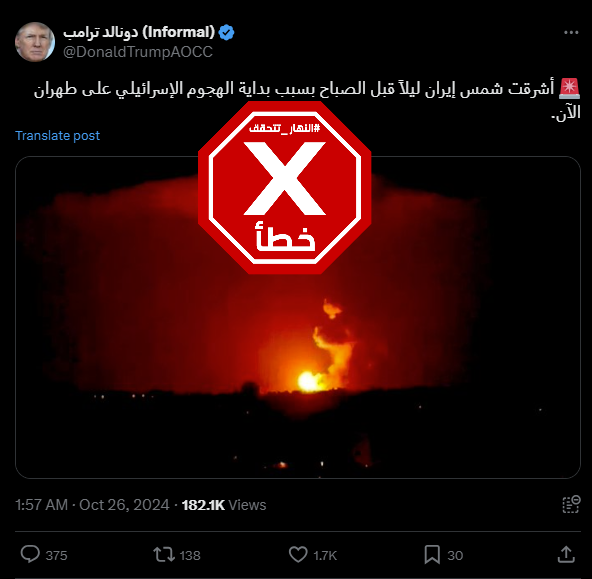Viewport: 592px width, 579px height.
Task: Click the icon right of the Views count
Action: (571, 504)
